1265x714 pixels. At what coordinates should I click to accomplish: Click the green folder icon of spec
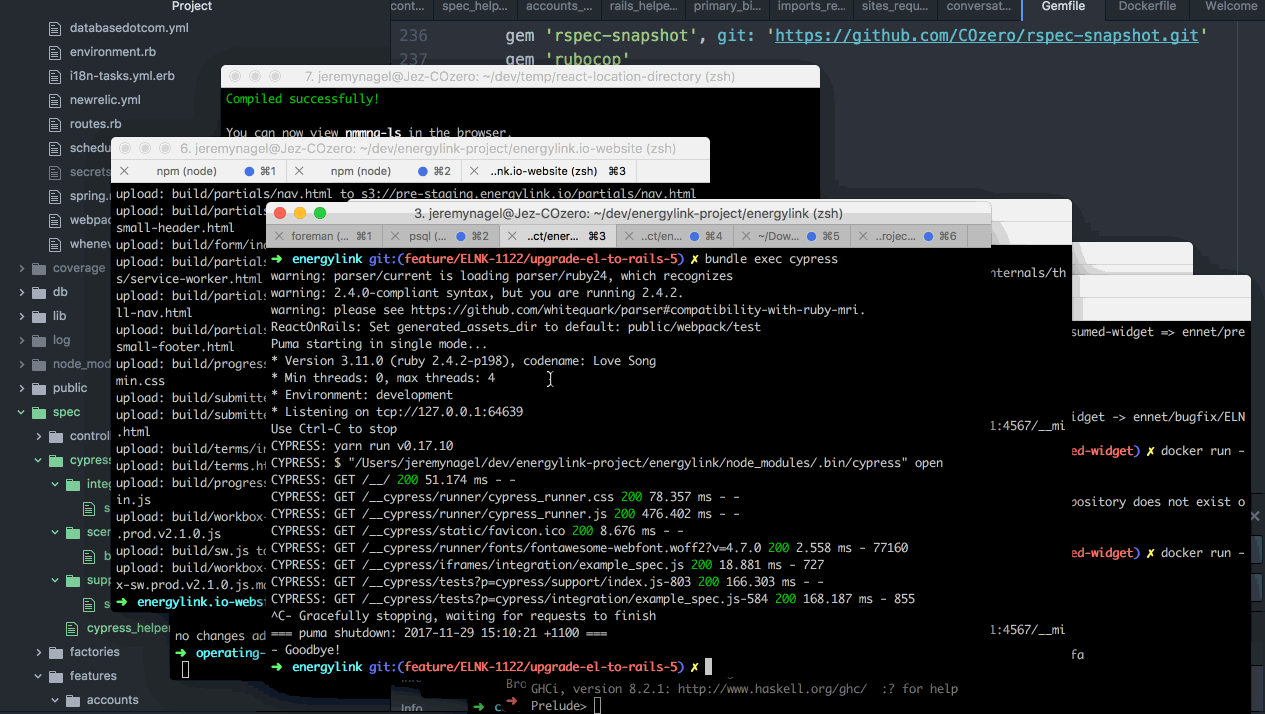click(40, 412)
